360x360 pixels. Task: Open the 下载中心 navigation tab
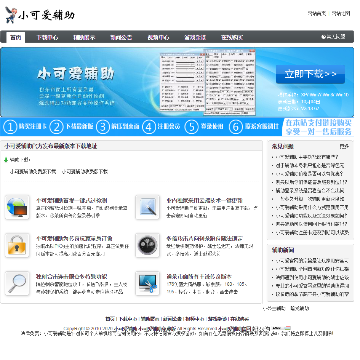[47, 37]
